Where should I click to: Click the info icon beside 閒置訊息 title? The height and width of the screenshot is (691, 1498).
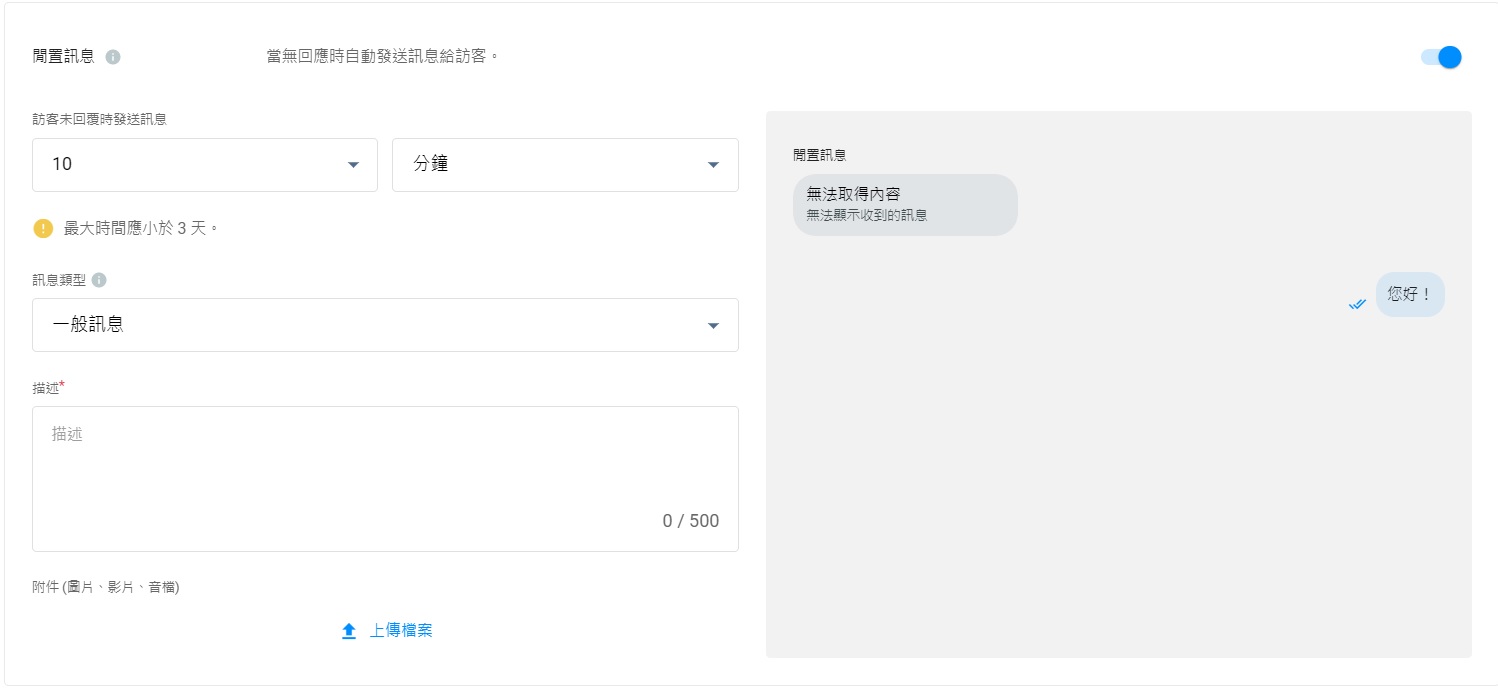point(113,57)
